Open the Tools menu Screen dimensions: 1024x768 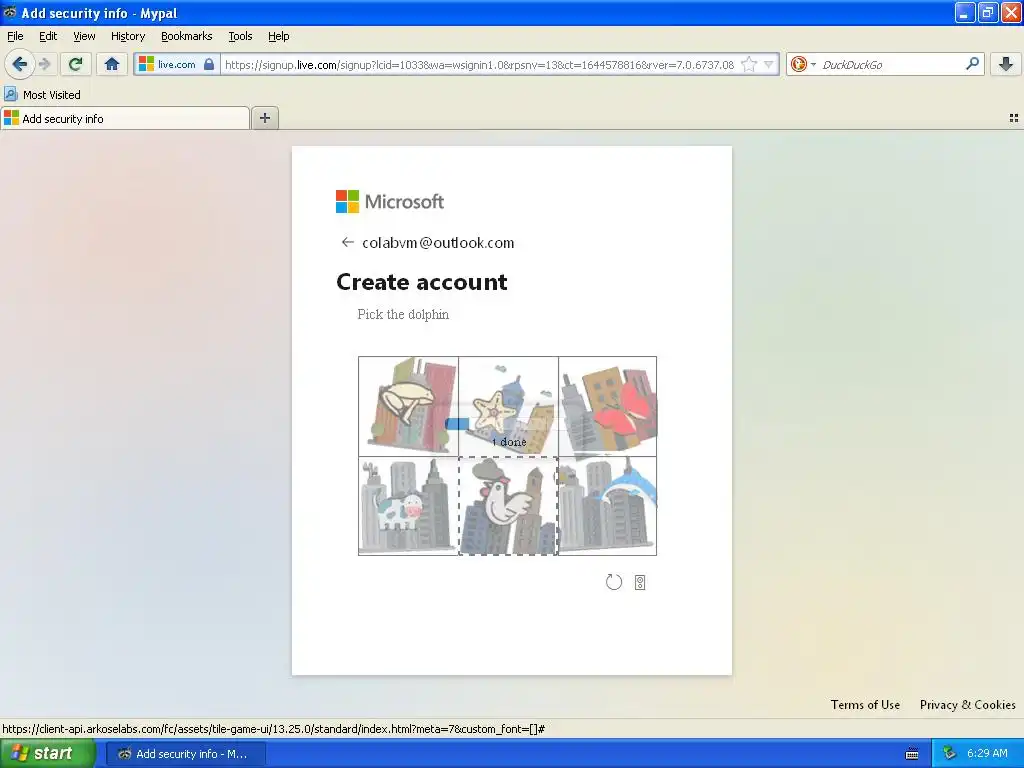pyautogui.click(x=240, y=36)
